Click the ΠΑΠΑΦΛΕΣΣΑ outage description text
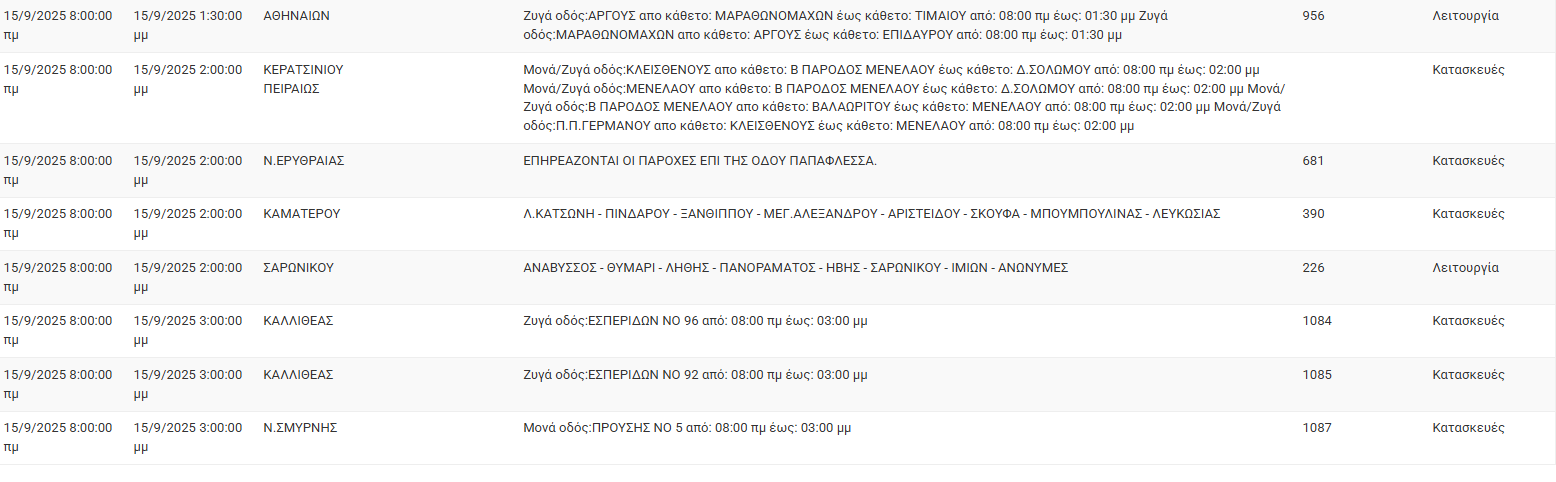Screen dimensions: 1556x482 coord(700,160)
